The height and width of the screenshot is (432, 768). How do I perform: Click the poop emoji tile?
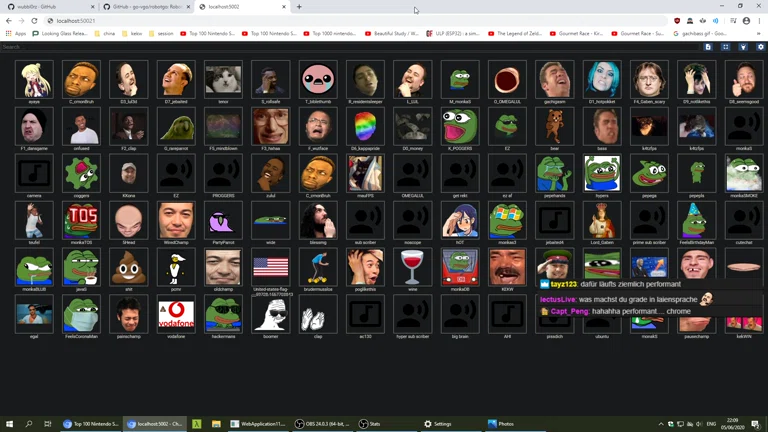pyautogui.click(x=129, y=267)
